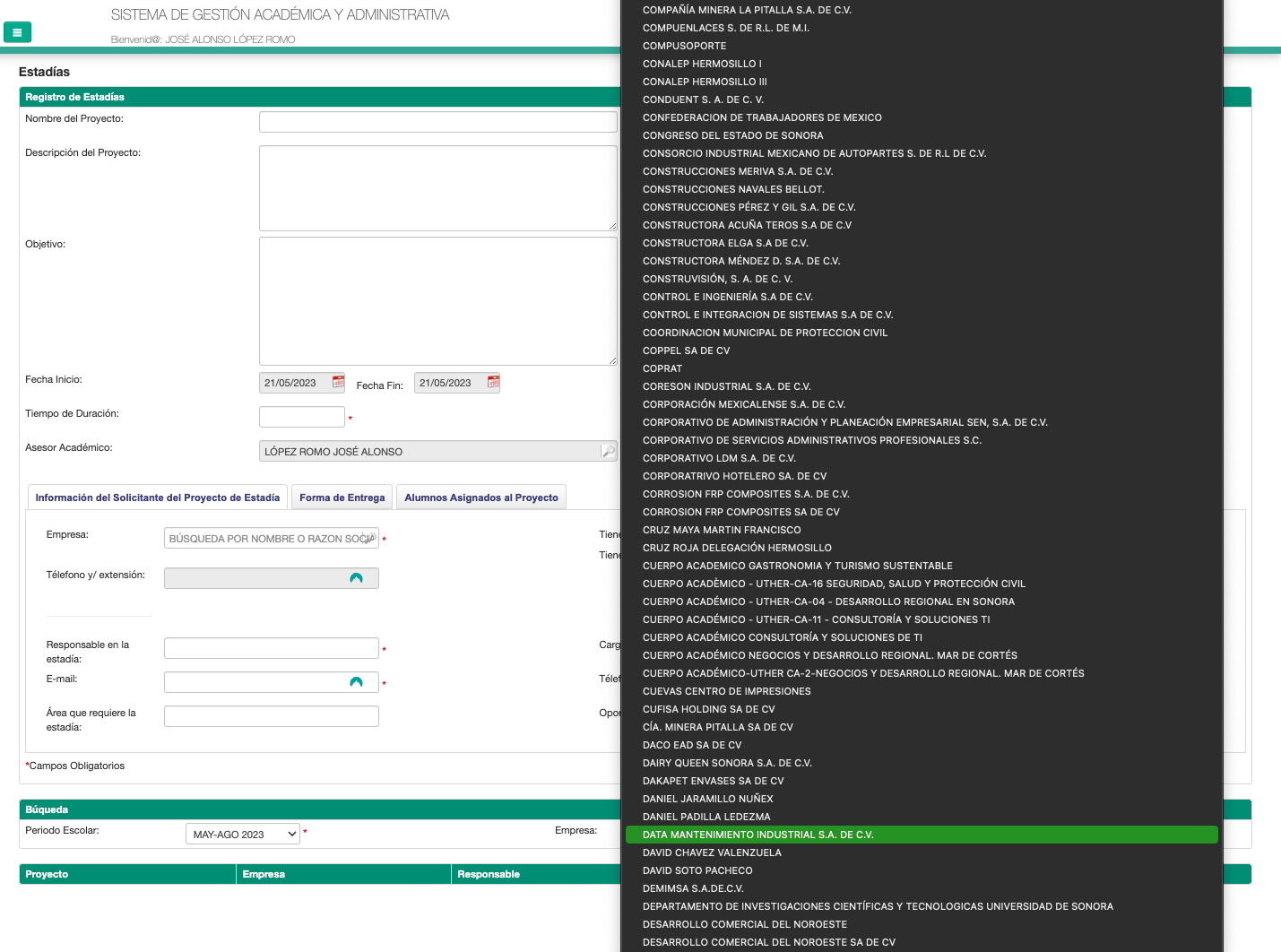Switch to the Forma de Entrega tab
This screenshot has height=952, width=1281.
342,498
